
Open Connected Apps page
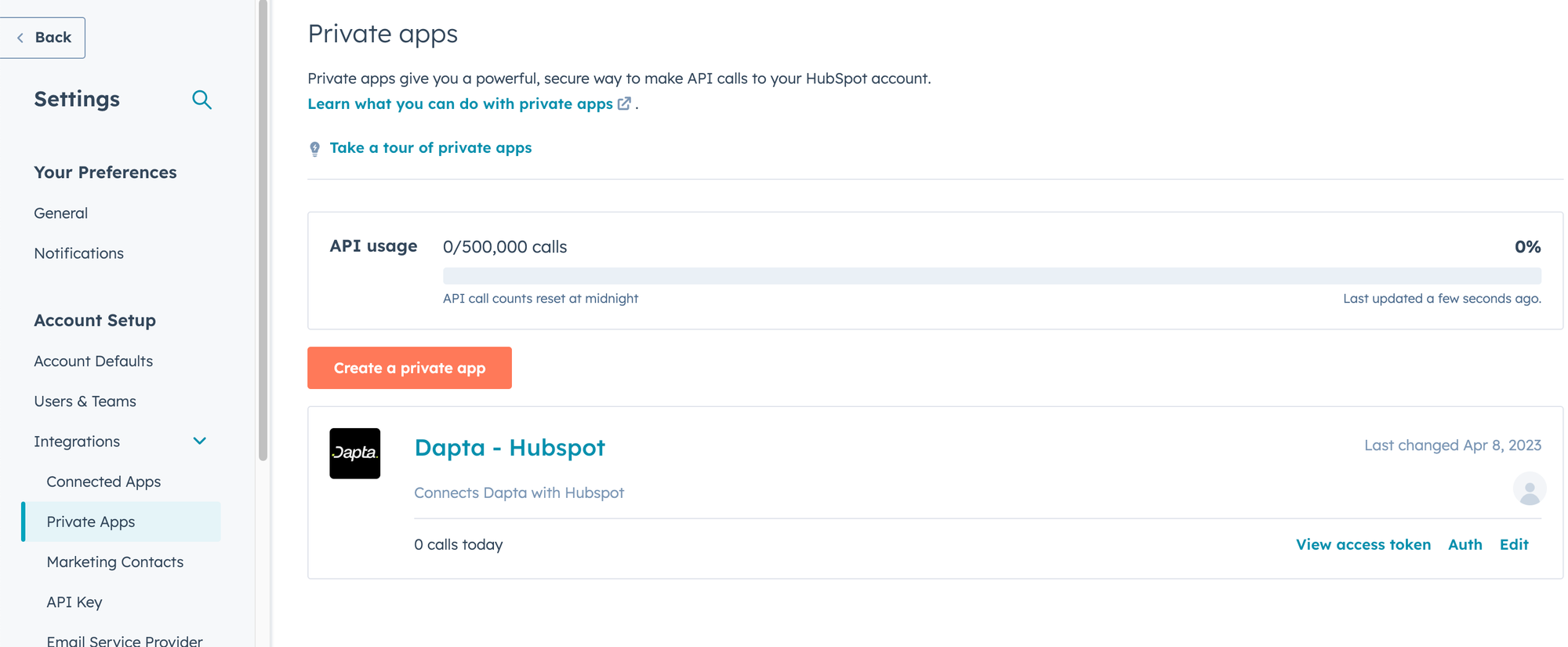click(x=103, y=482)
